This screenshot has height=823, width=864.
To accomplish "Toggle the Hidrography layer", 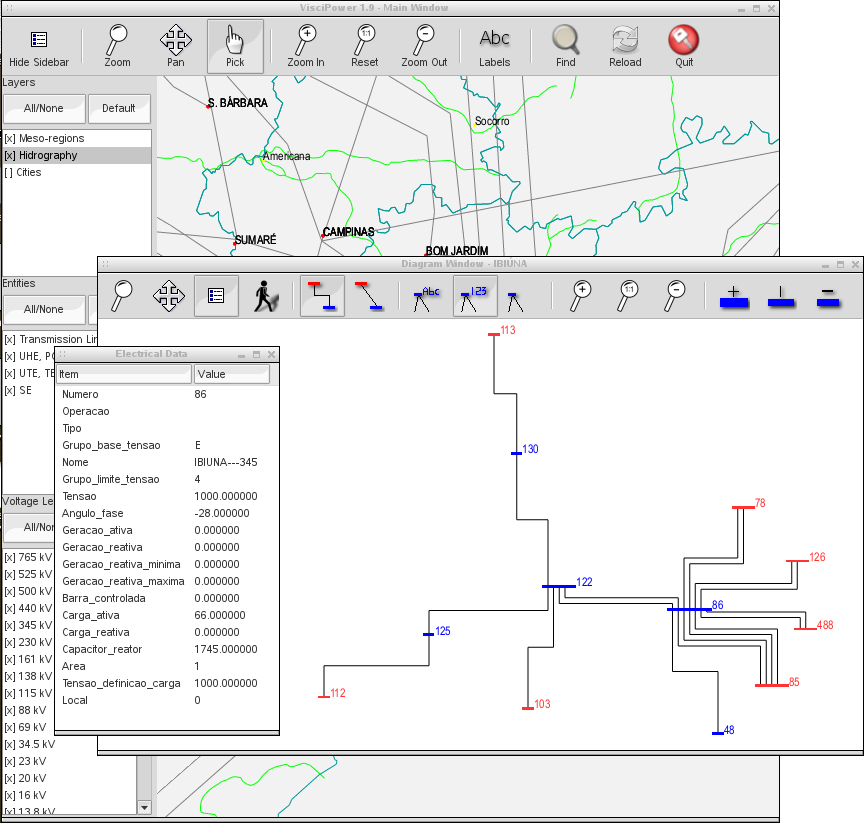I will coord(77,155).
